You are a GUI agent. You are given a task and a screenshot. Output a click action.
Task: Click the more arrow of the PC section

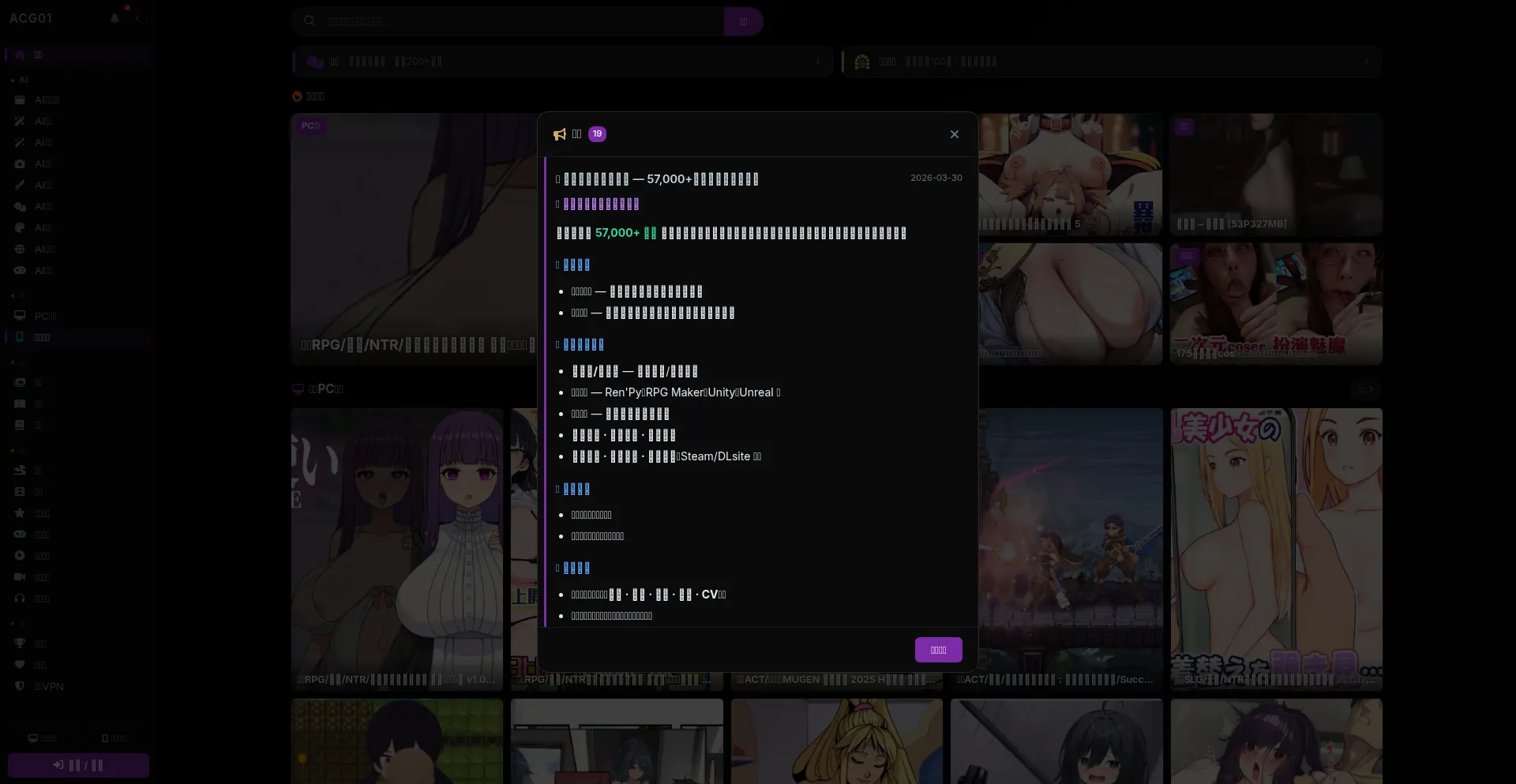click(1366, 389)
